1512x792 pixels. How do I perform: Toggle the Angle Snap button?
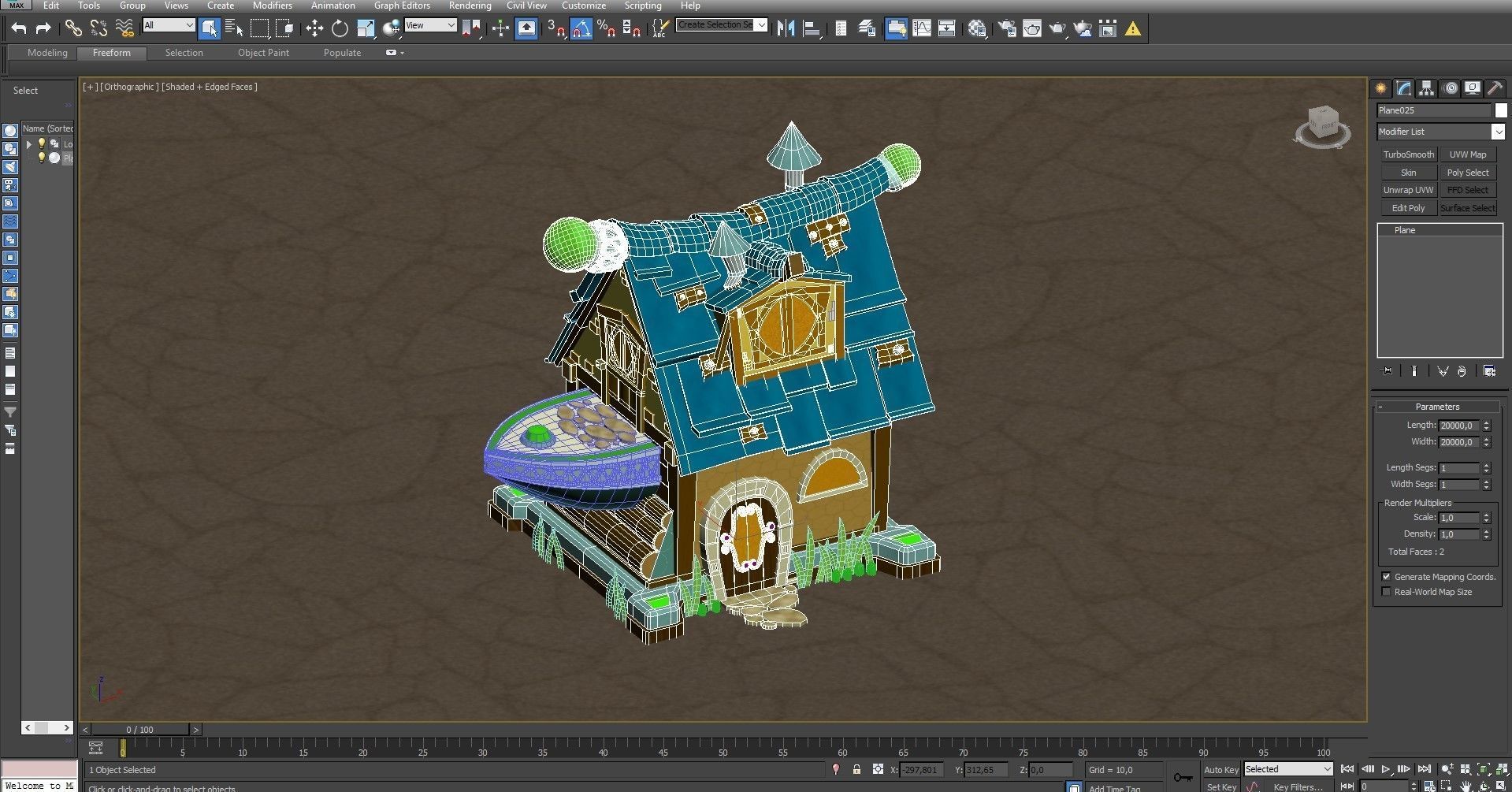[581, 29]
